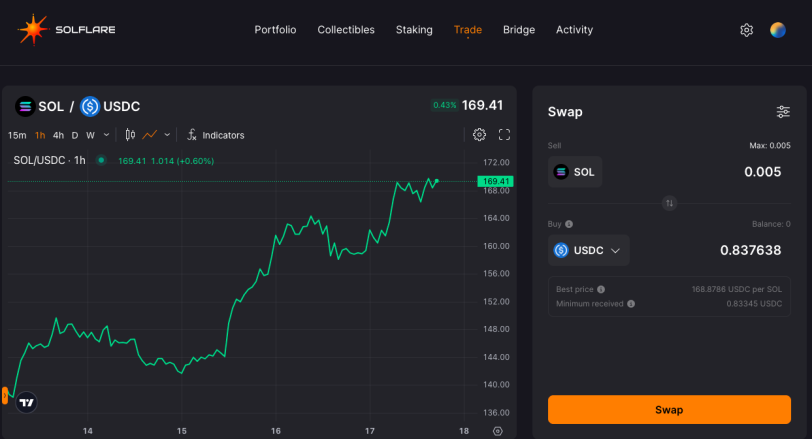
Task: Expand more timeframe options chevron
Action: click(106, 135)
